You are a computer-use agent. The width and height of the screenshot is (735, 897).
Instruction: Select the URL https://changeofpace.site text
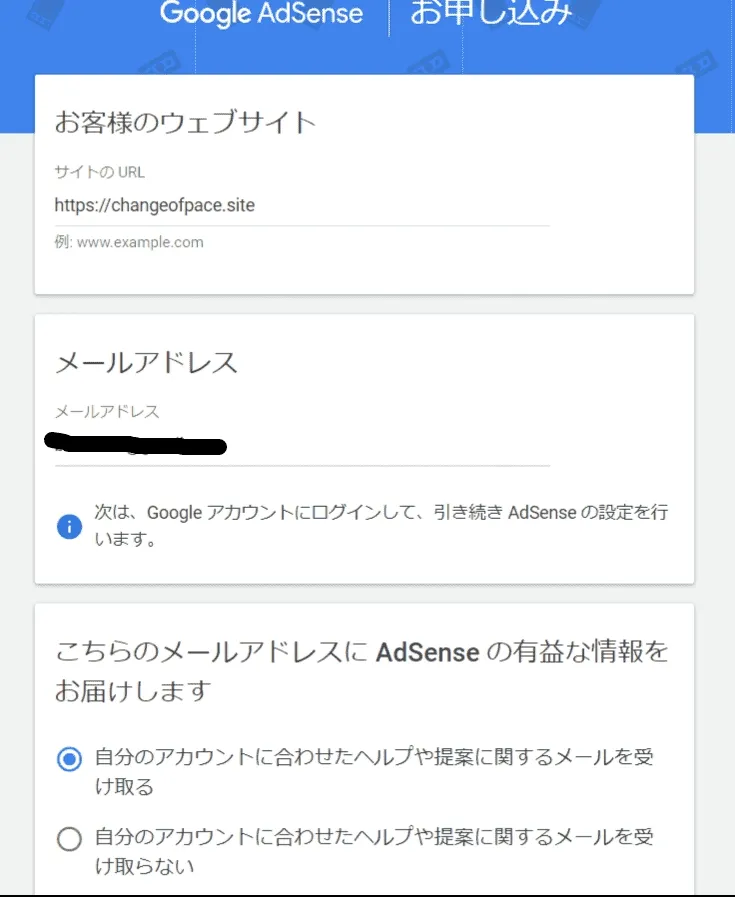tap(155, 205)
